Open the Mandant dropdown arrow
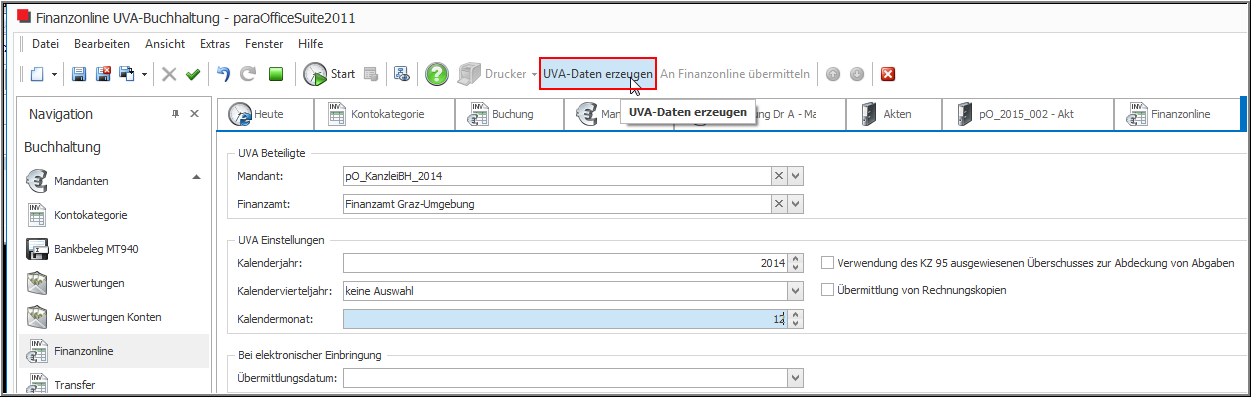The height and width of the screenshot is (397, 1251). point(796,176)
